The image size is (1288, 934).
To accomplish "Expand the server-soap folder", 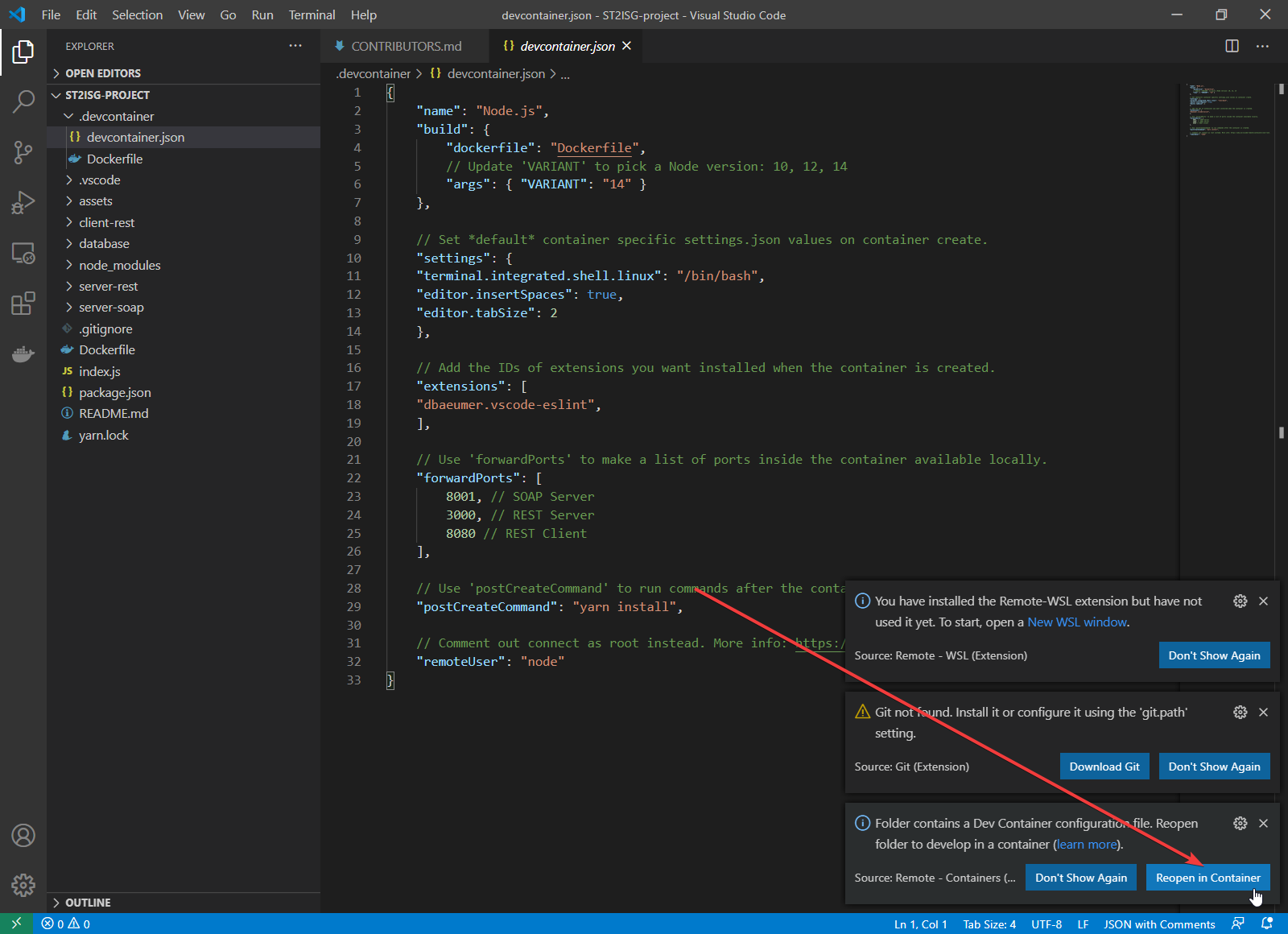I will [184, 308].
